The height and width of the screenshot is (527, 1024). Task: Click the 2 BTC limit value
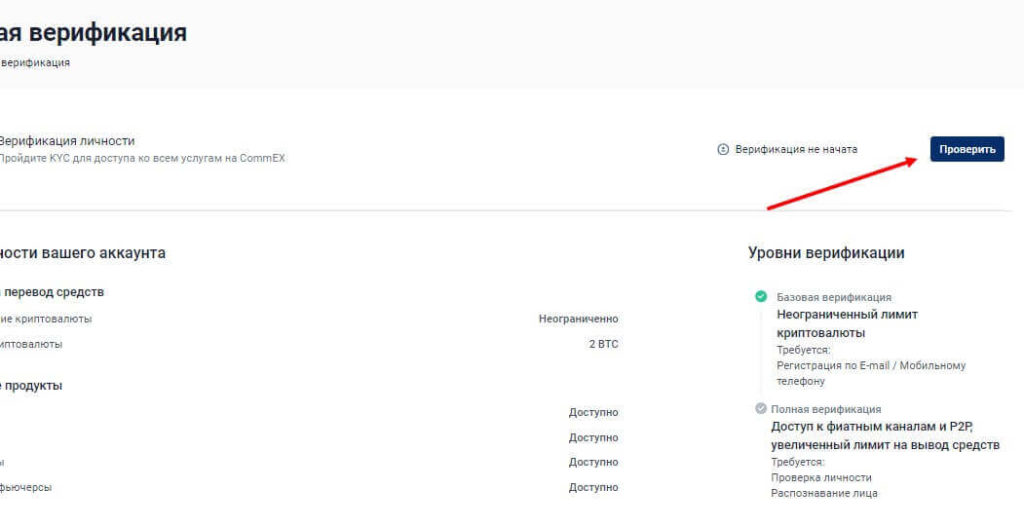pos(603,344)
